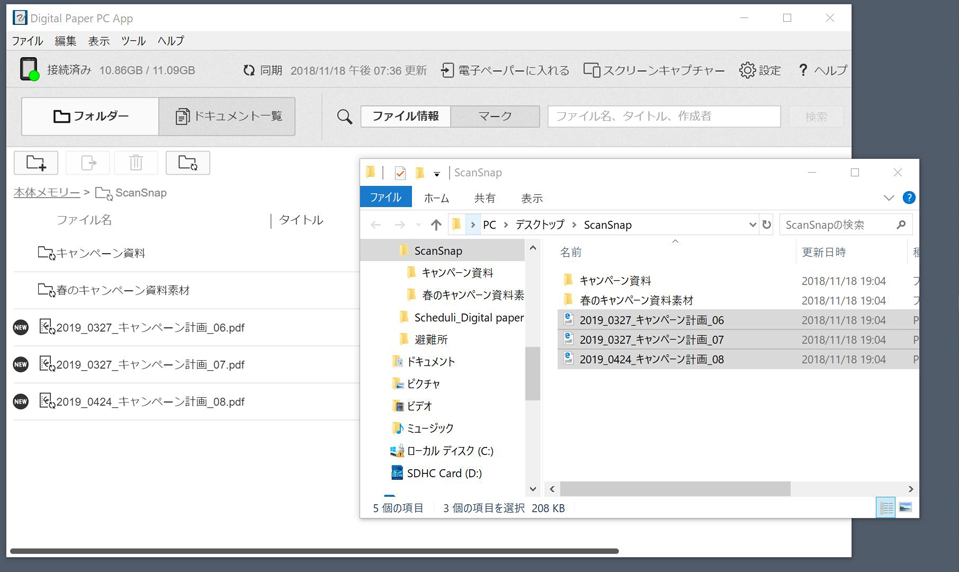
Task: Open スクリーンキャプチャー screen capture
Action: pyautogui.click(x=653, y=70)
